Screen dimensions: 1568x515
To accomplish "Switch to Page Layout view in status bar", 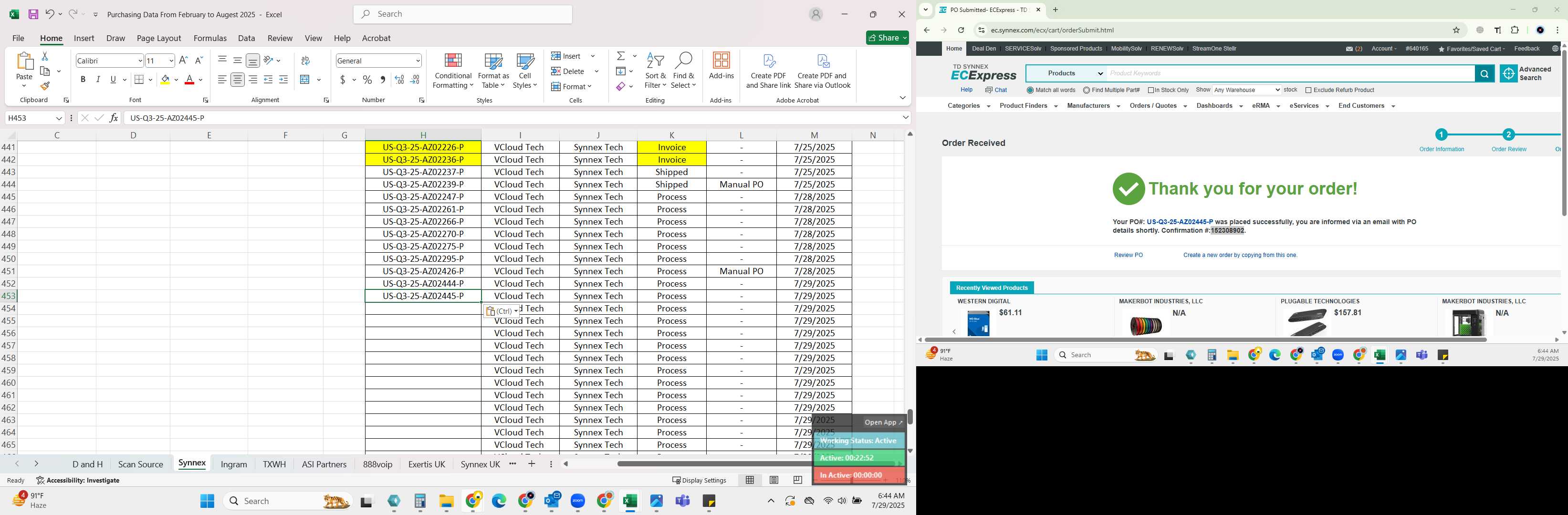I will (774, 480).
